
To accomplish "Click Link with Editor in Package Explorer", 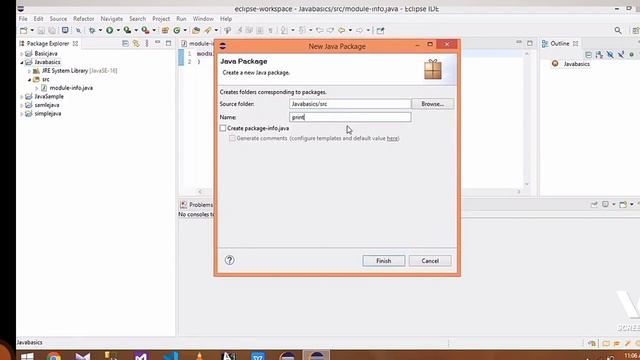I will (136, 43).
